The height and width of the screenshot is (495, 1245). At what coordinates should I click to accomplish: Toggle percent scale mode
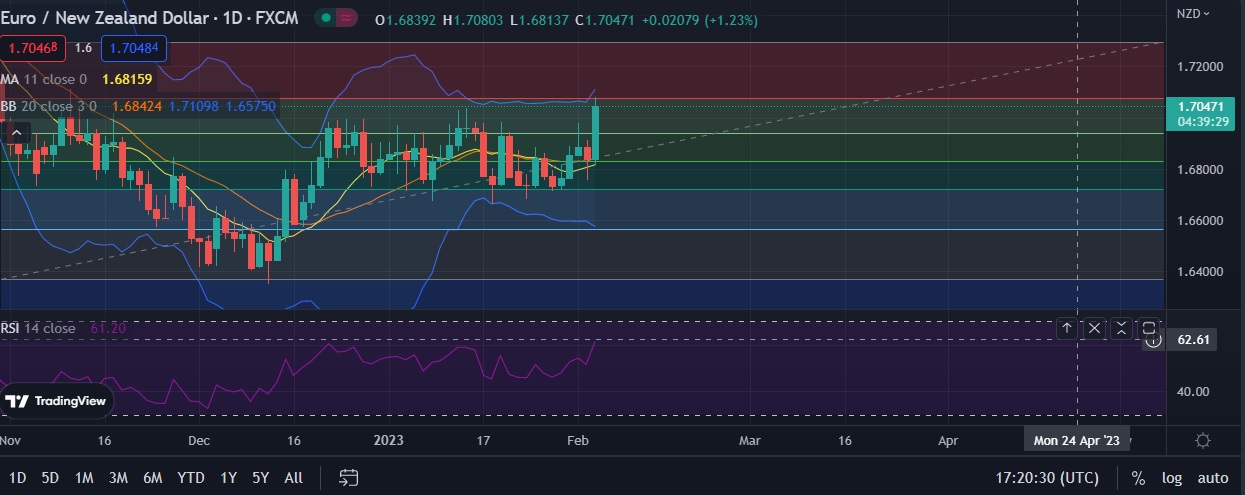coord(1138,478)
